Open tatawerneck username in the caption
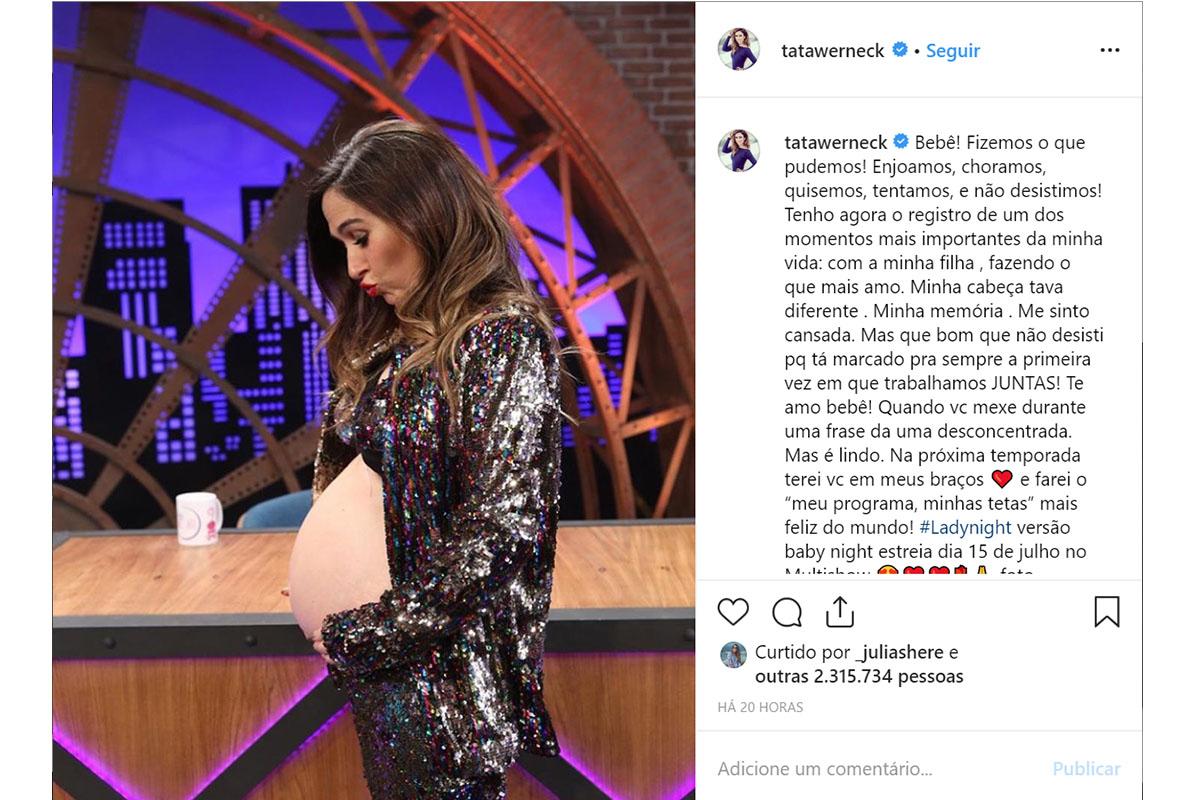The width and height of the screenshot is (1200, 800). (x=833, y=142)
